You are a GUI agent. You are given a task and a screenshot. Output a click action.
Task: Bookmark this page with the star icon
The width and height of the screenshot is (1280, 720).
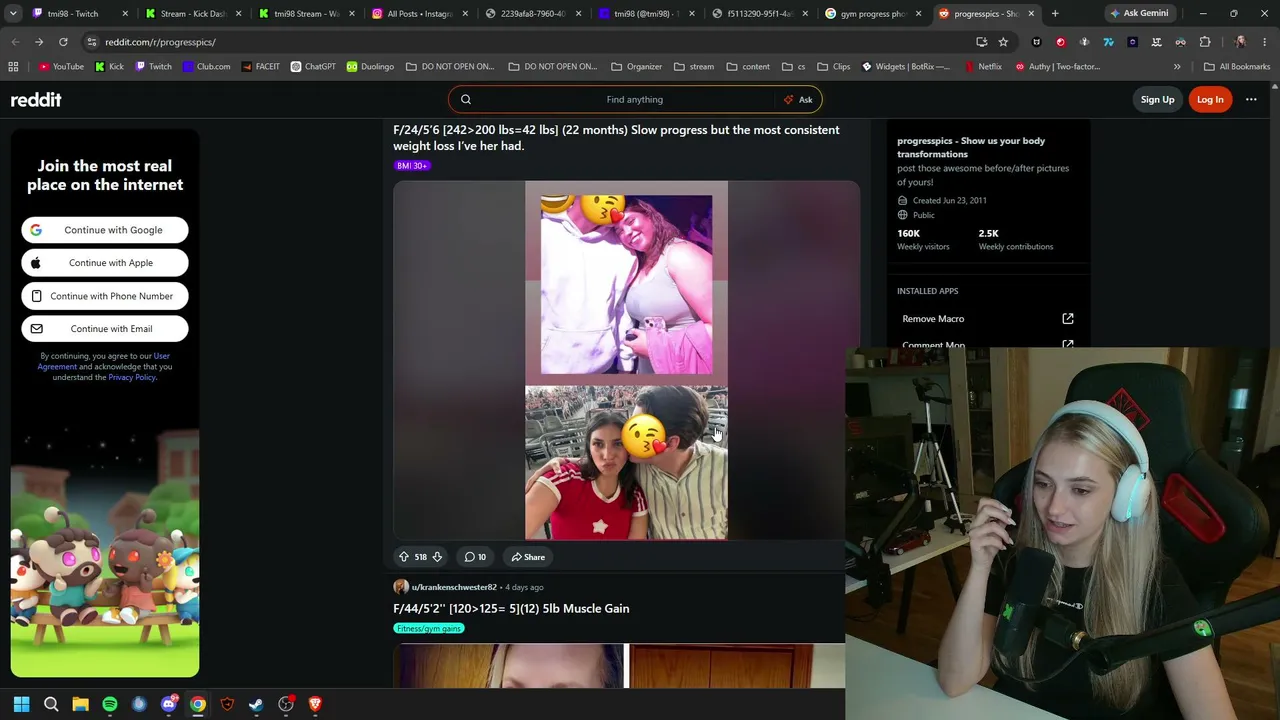click(x=1003, y=42)
